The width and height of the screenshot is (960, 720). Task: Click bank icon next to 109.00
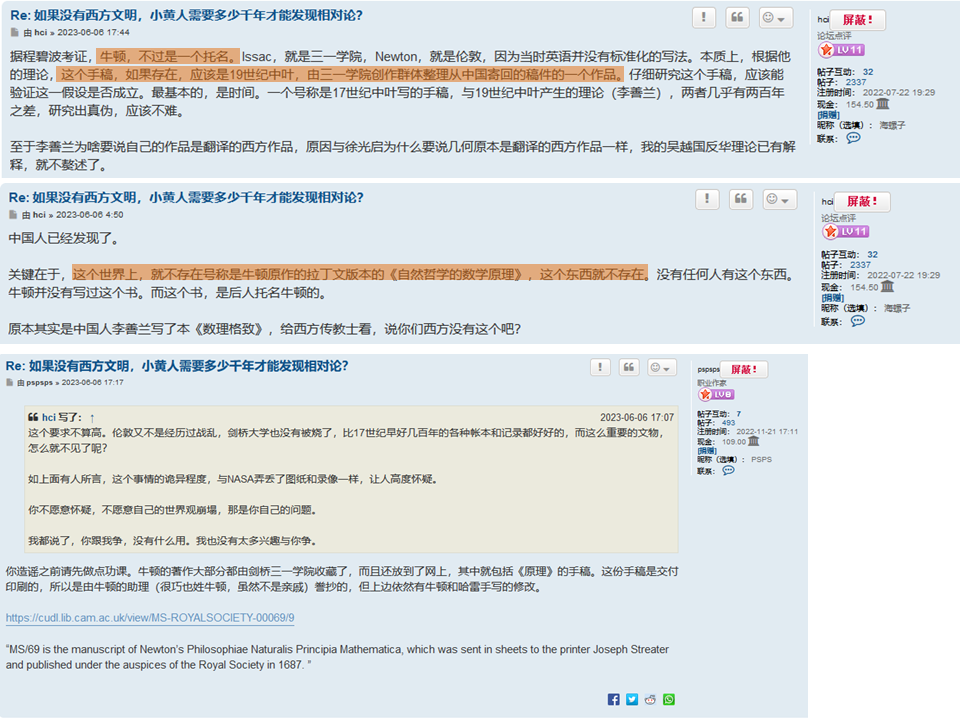point(754,441)
